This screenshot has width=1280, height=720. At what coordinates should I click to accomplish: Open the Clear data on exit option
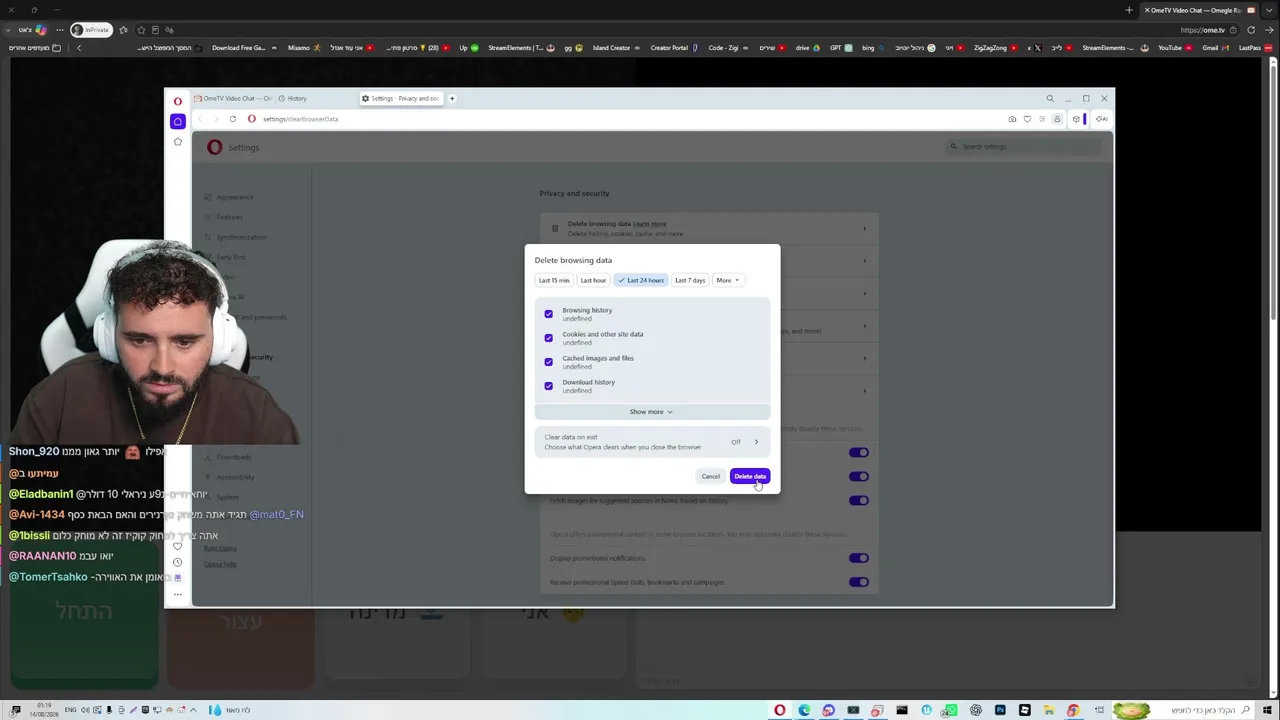pos(652,442)
